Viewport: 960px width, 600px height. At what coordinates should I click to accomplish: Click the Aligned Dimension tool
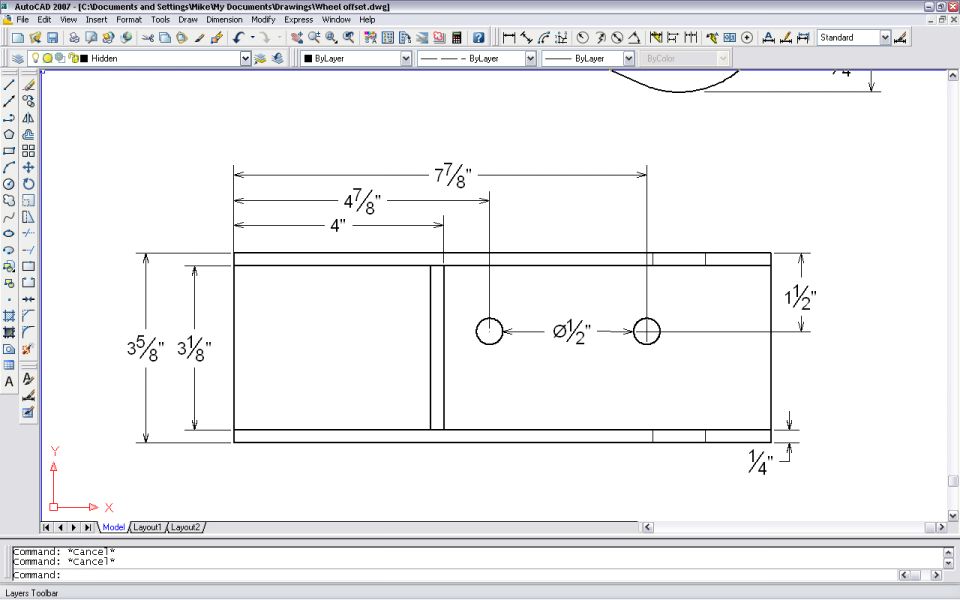point(526,38)
